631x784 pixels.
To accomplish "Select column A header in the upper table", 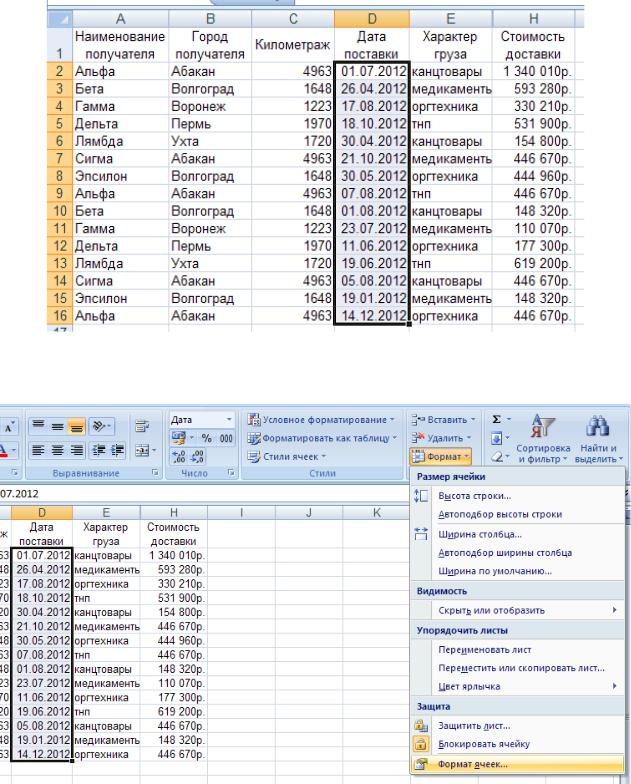I will [x=120, y=19].
